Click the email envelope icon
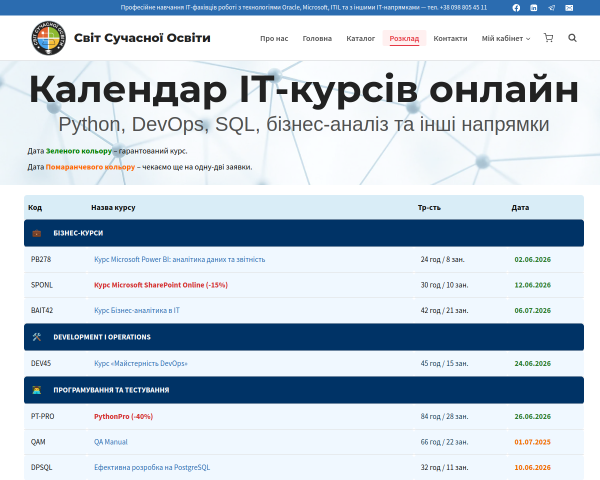Screen dimensions: 600x480 569,8
